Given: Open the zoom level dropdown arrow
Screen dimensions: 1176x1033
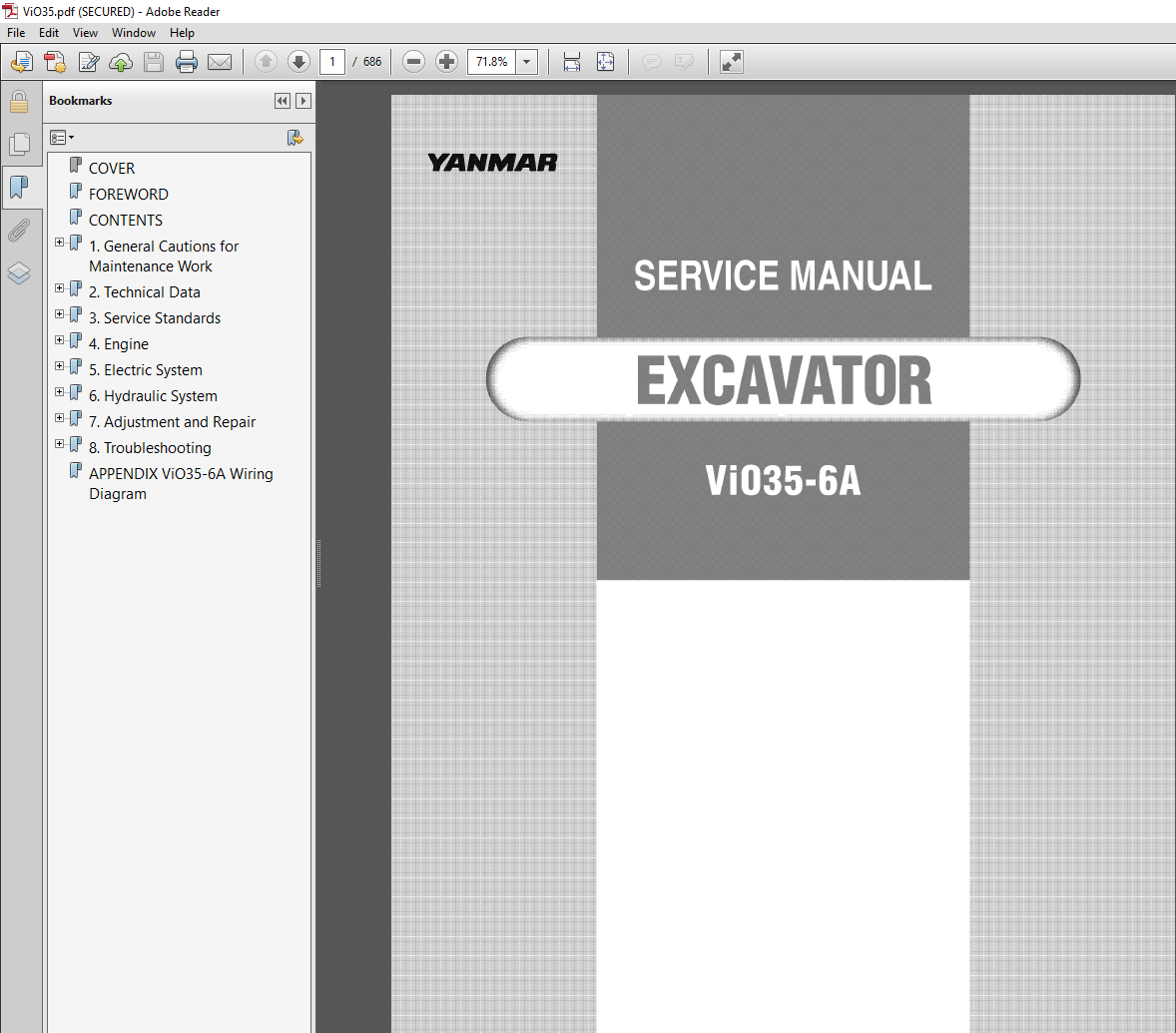Looking at the screenshot, I should point(526,62).
